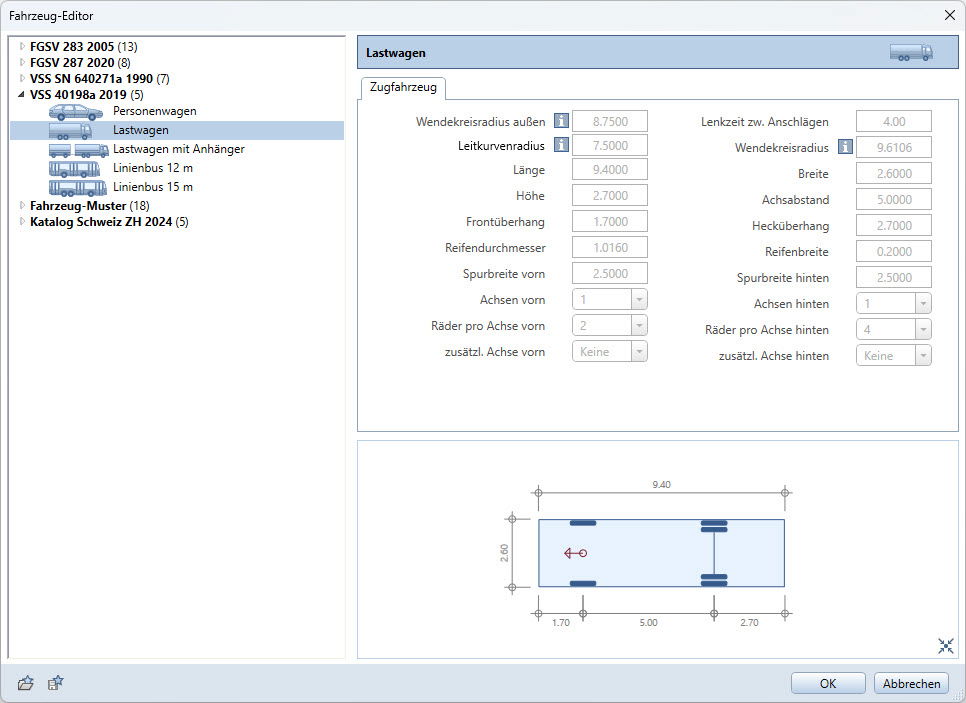Click the Frontüberhang input field

610,221
